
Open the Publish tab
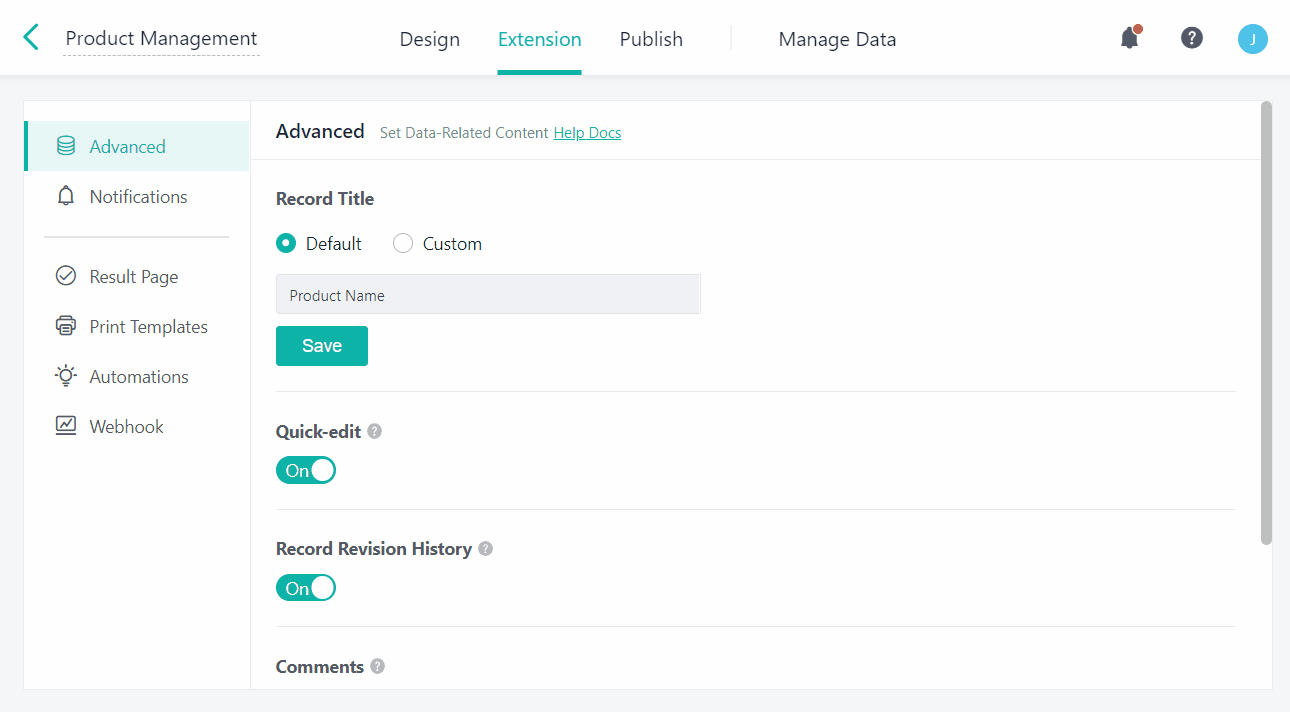pos(651,39)
